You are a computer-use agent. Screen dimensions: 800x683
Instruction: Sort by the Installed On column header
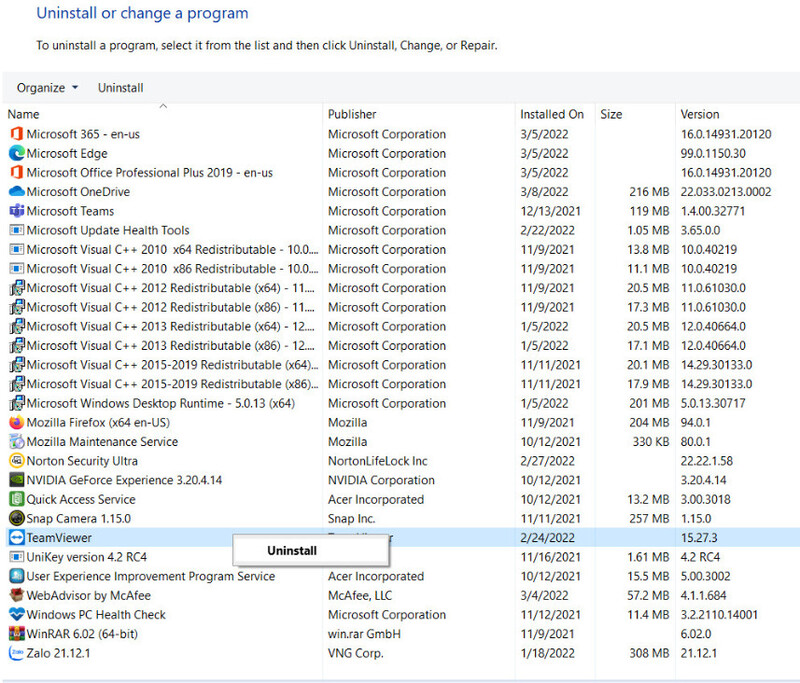click(x=552, y=114)
